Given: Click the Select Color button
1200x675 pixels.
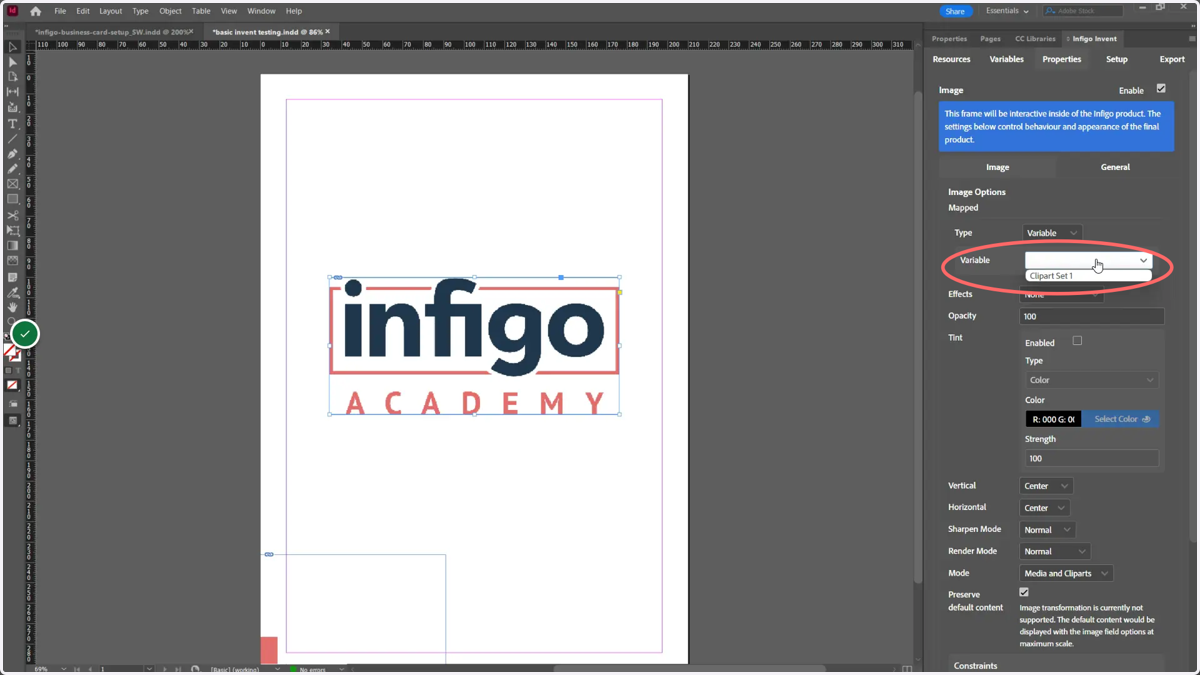Looking at the screenshot, I should (x=1121, y=419).
